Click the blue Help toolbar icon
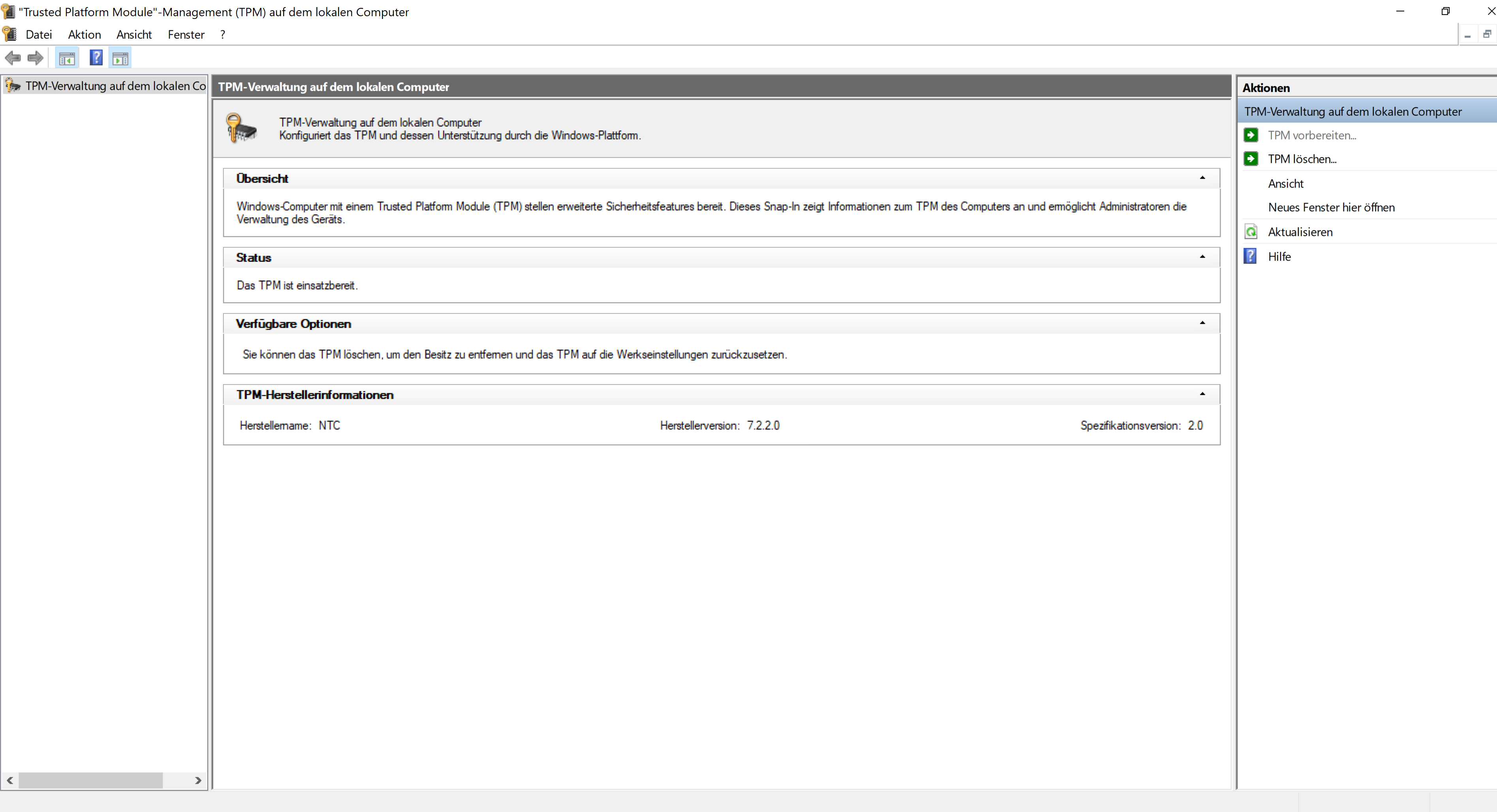Screen dimensions: 1497x812 point(96,58)
